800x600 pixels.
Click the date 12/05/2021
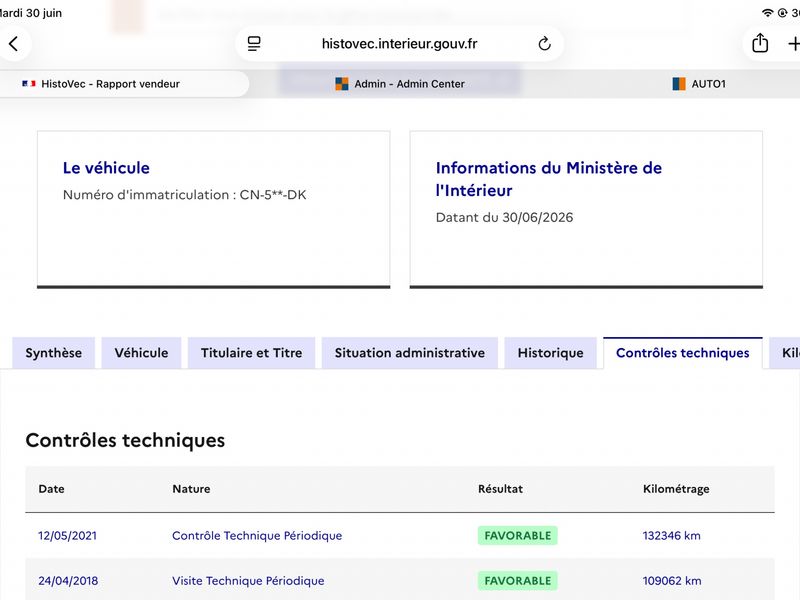point(67,536)
